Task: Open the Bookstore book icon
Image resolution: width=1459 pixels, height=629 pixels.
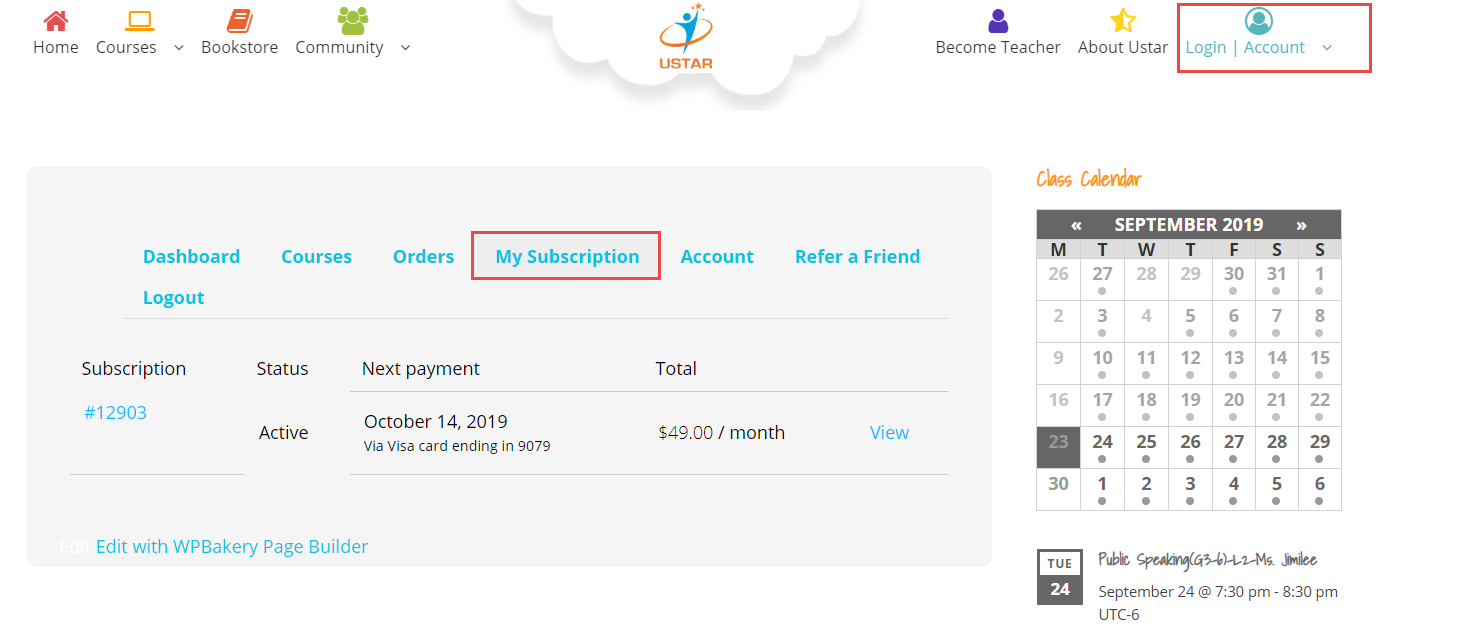Action: (x=240, y=20)
